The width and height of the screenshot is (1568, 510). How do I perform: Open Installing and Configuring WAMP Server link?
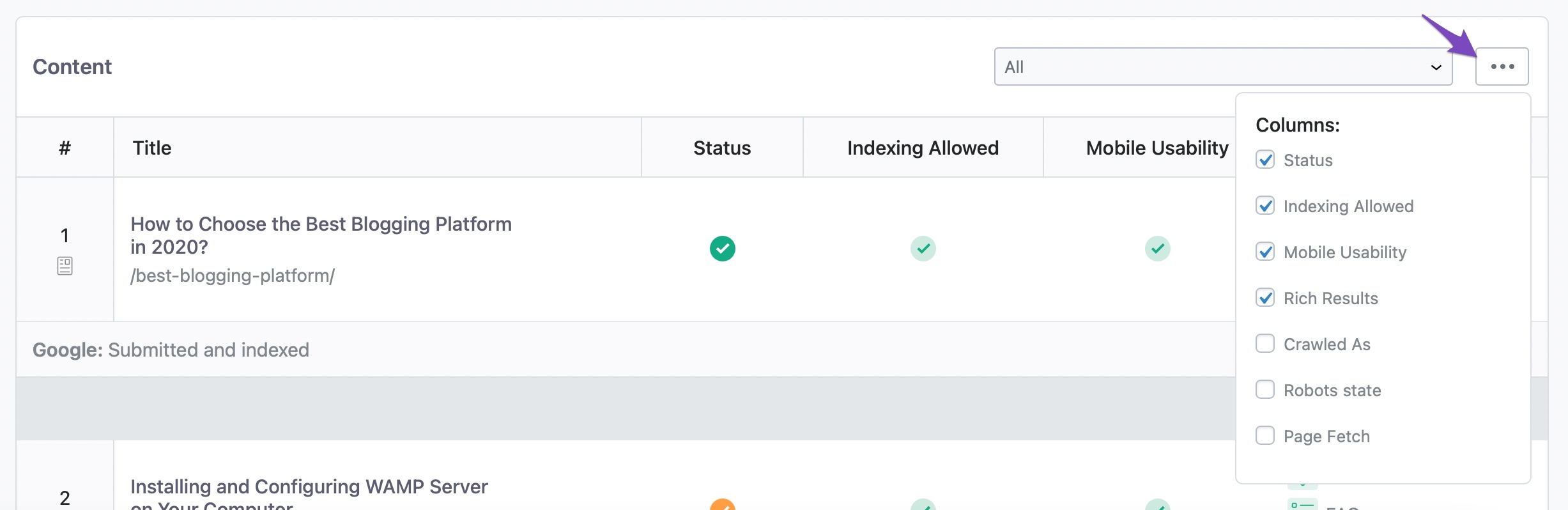click(x=309, y=493)
